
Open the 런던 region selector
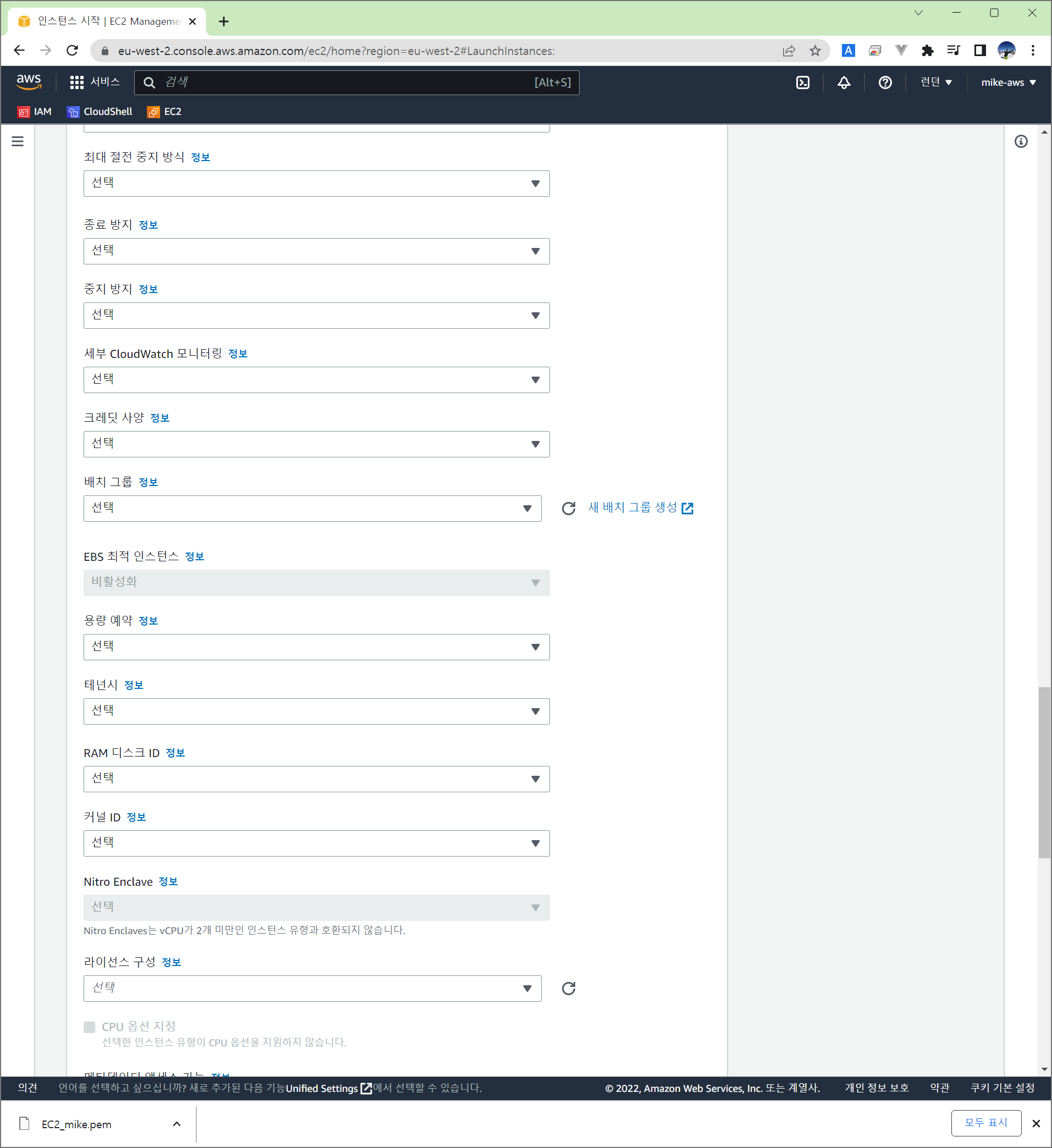(x=936, y=82)
